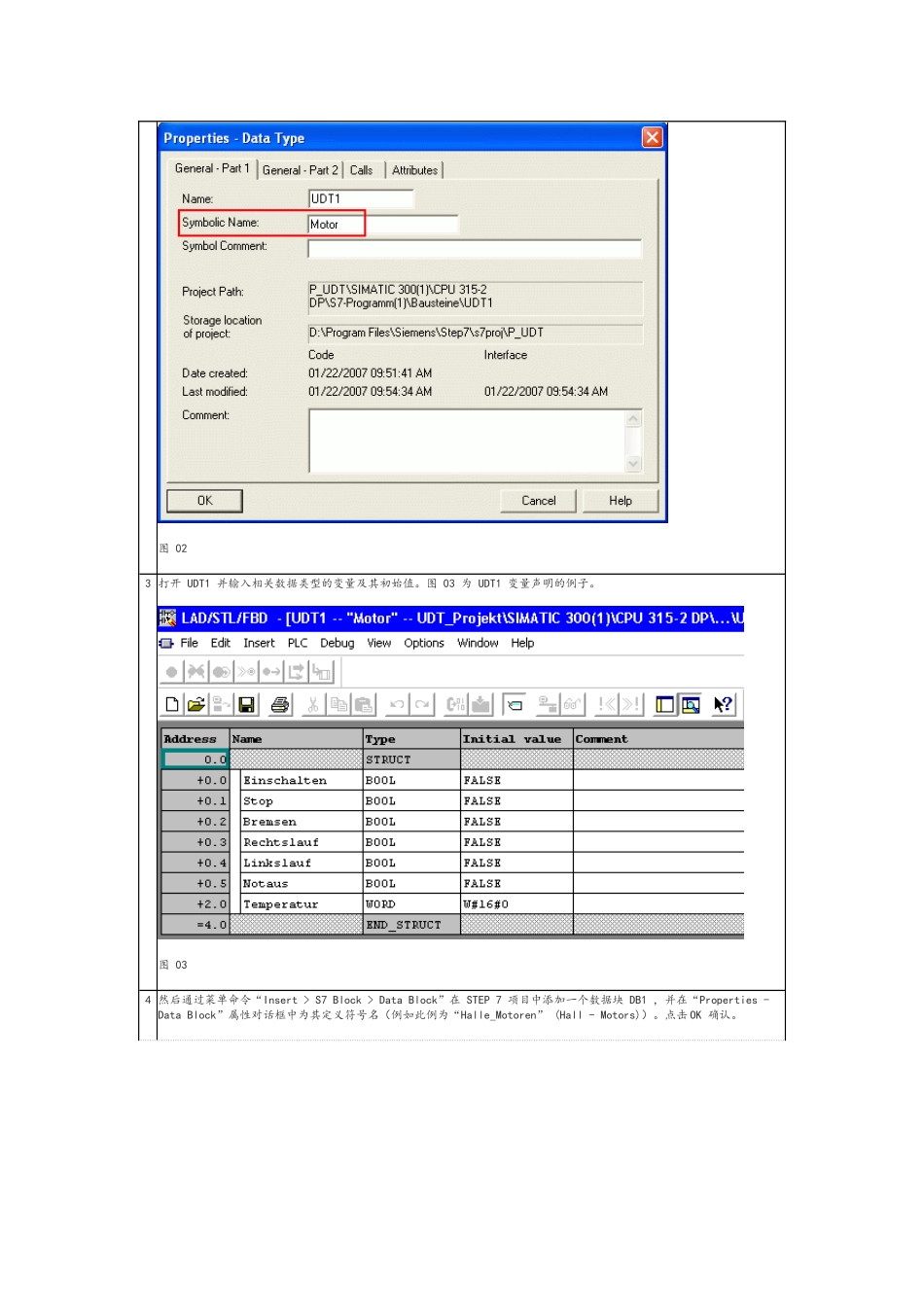This screenshot has height=1307, width=924.
Task: Switch to the Attributes tab
Action: (415, 170)
